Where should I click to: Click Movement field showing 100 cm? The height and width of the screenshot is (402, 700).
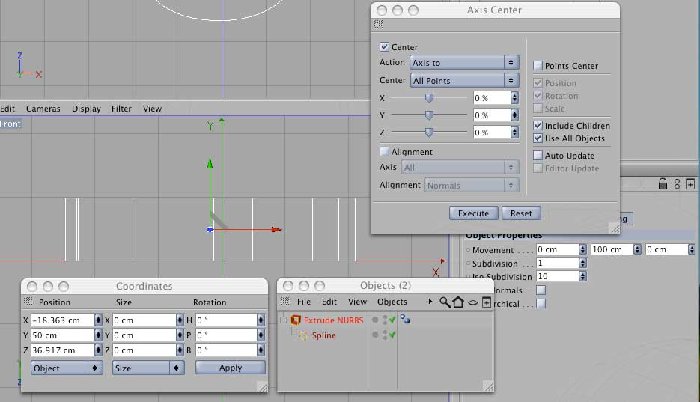point(612,249)
